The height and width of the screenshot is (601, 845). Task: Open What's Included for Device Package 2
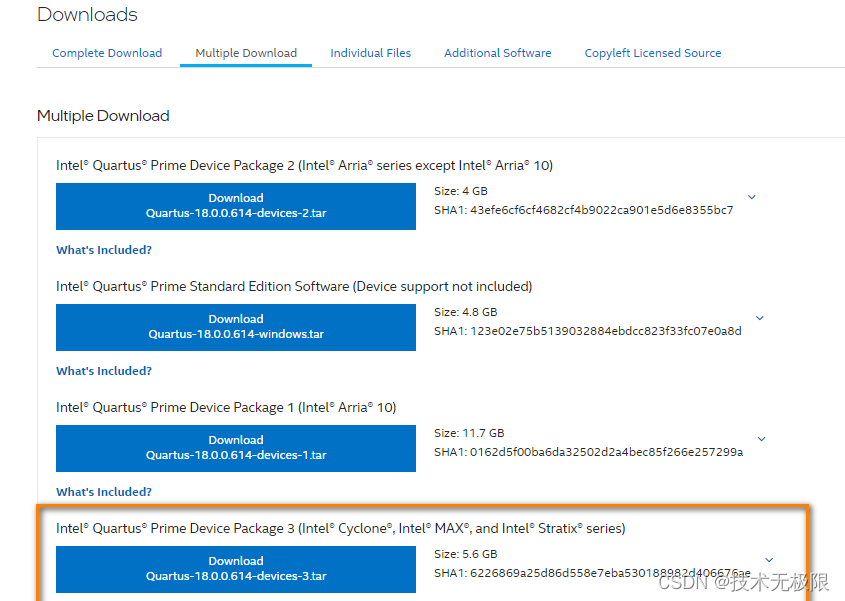(104, 250)
